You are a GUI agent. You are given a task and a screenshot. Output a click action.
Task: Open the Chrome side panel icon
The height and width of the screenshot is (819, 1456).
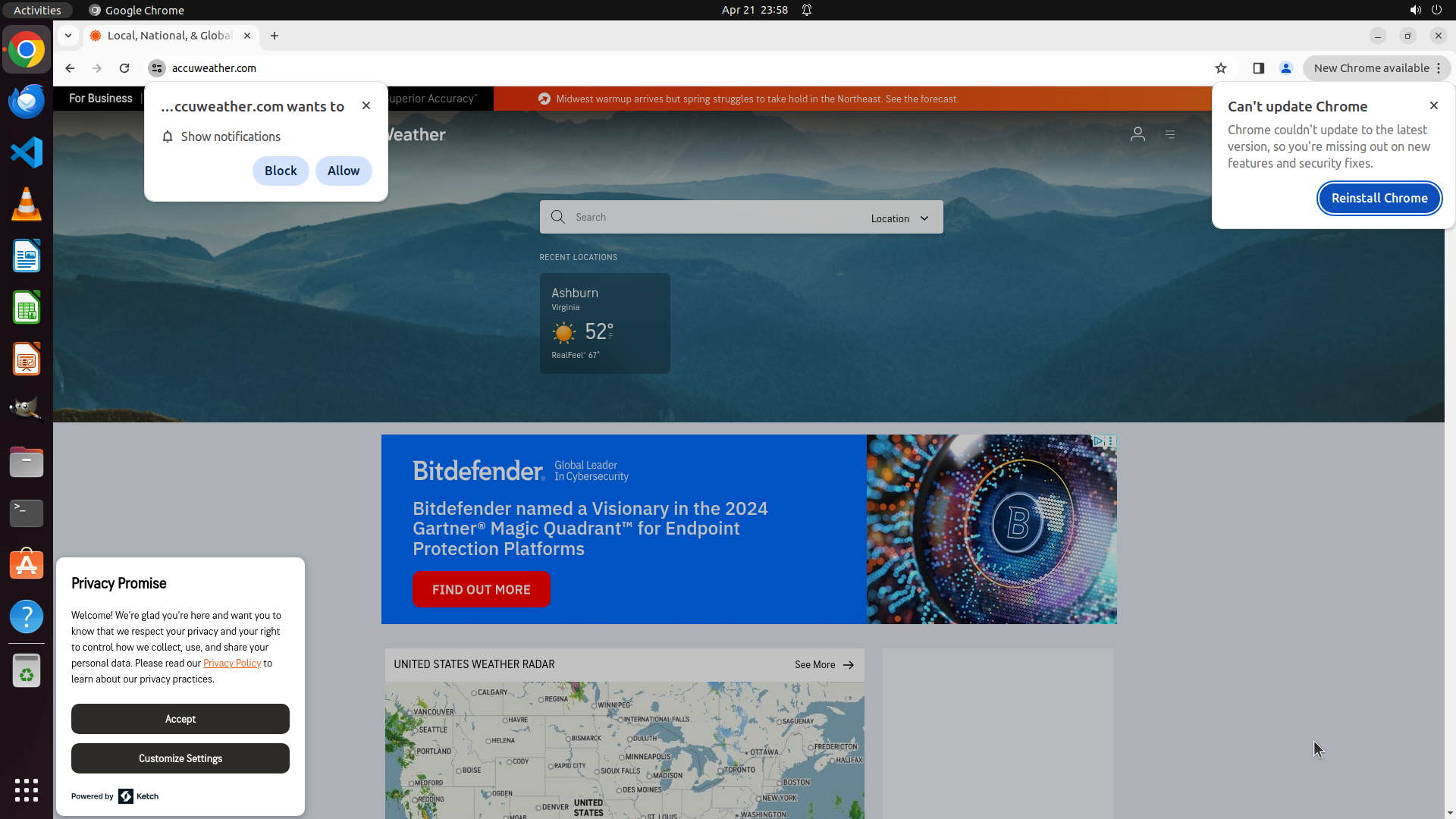click(x=1259, y=68)
